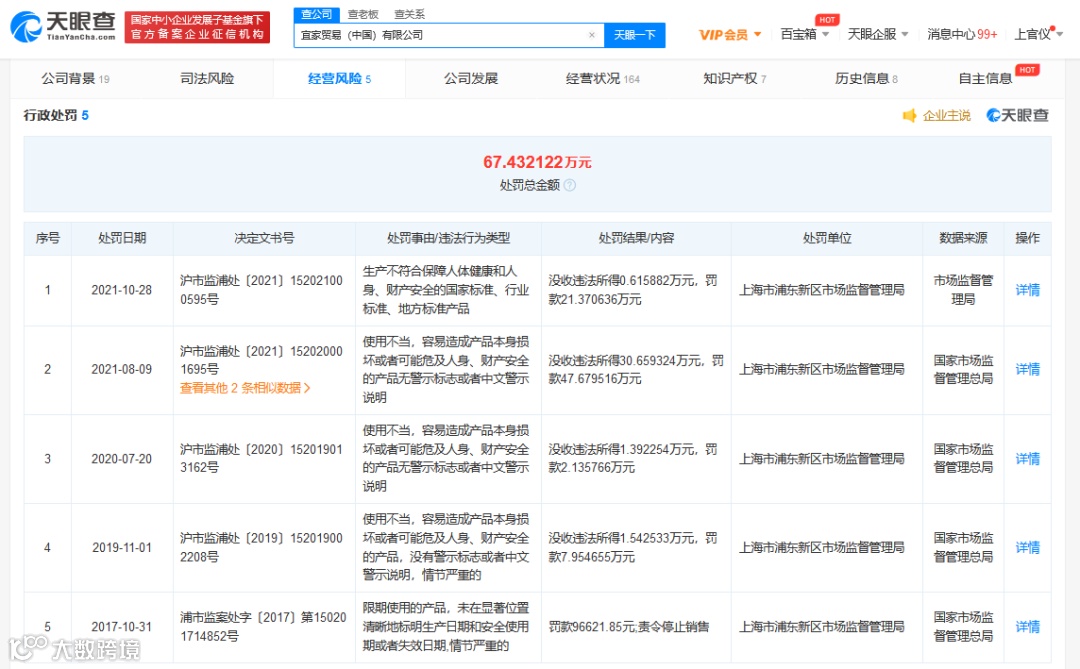Click 查看其他 2 条相似数据 link
The width and height of the screenshot is (1080, 669).
click(x=245, y=388)
